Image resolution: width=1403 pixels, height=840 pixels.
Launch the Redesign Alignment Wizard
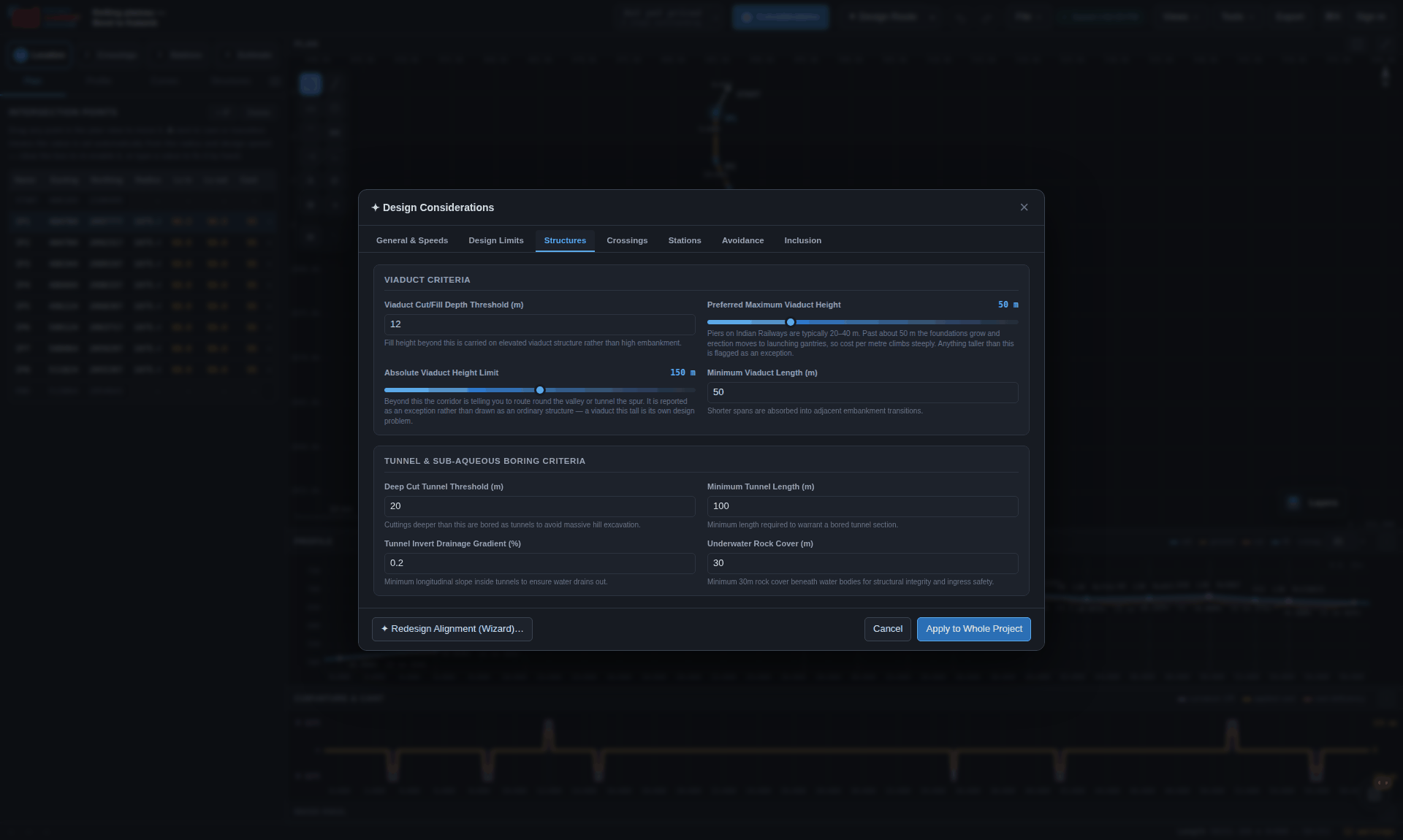452,629
